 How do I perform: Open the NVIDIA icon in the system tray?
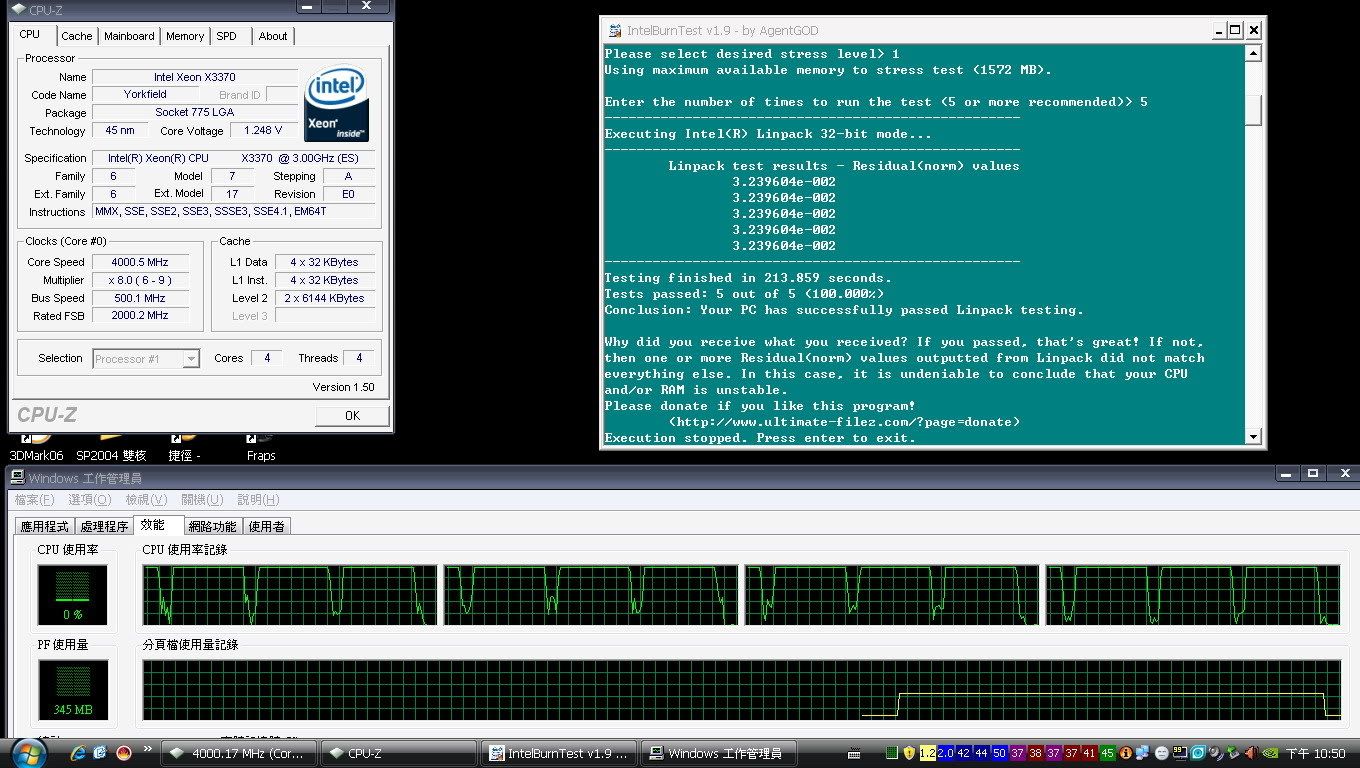[x=1268, y=753]
